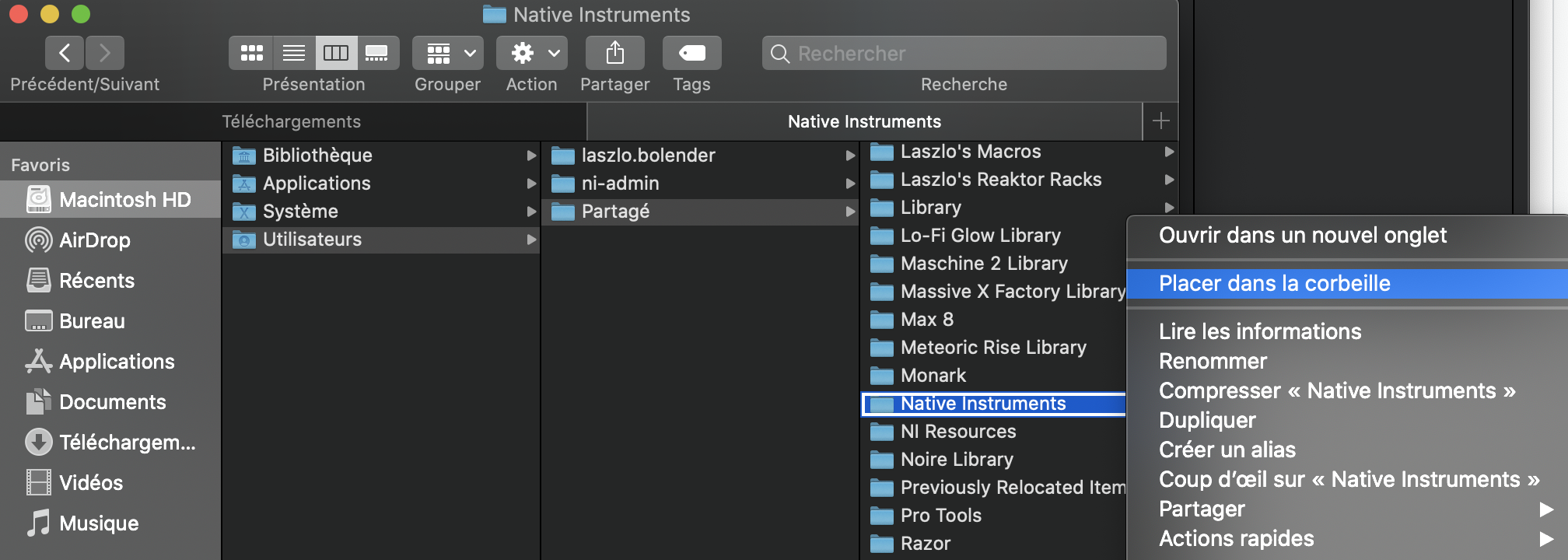Viewport: 1568px width, 560px height.
Task: Expand Laszlo's Reaktor Racks arrow
Action: pos(1168,180)
